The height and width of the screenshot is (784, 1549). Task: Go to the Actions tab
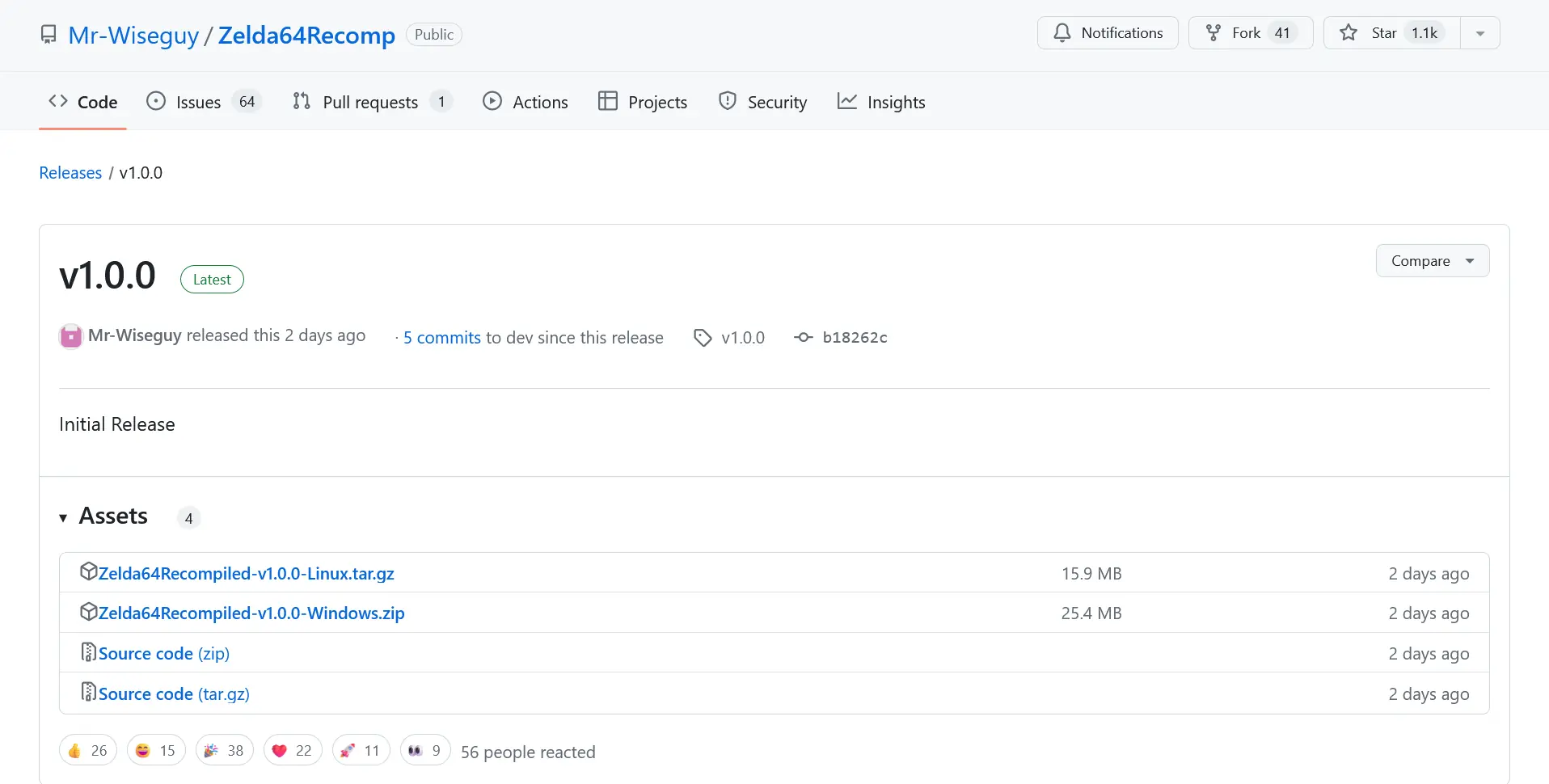click(x=525, y=102)
